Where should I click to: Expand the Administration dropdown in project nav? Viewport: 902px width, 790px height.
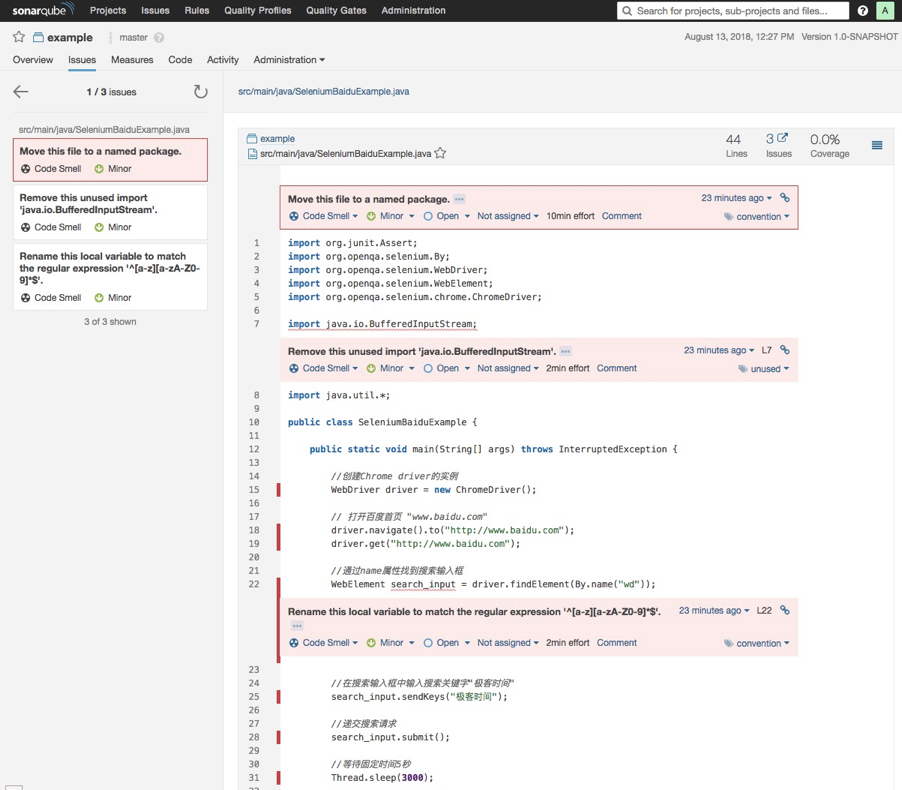(x=289, y=60)
